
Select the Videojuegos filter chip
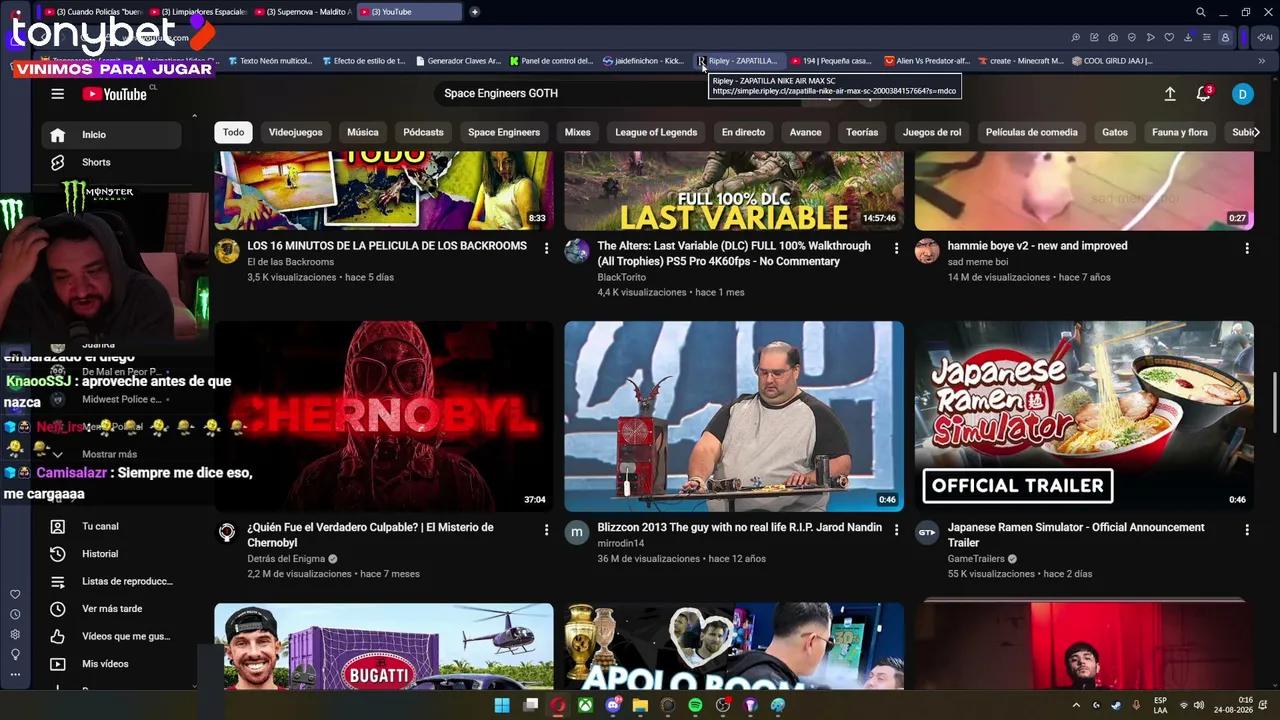click(x=295, y=132)
